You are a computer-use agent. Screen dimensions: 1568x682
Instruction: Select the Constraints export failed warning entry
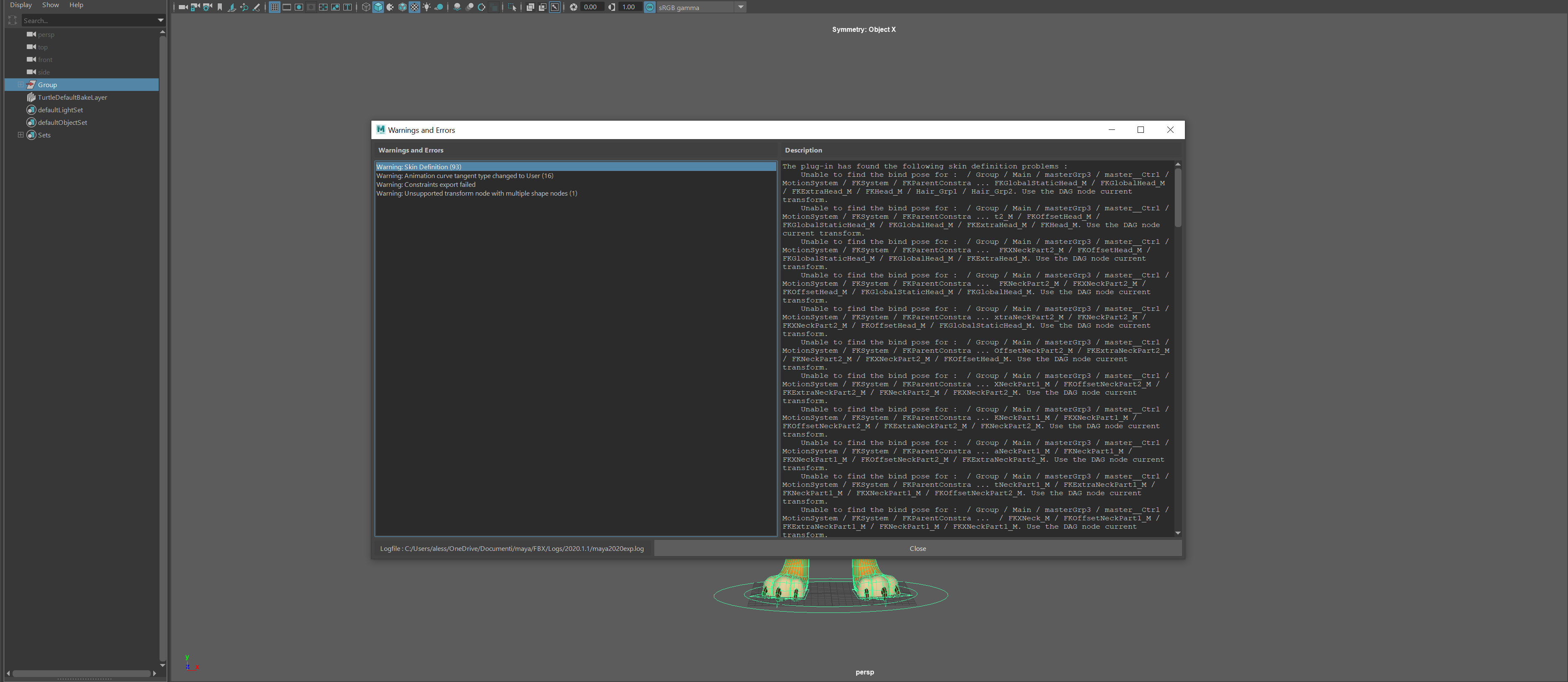426,184
